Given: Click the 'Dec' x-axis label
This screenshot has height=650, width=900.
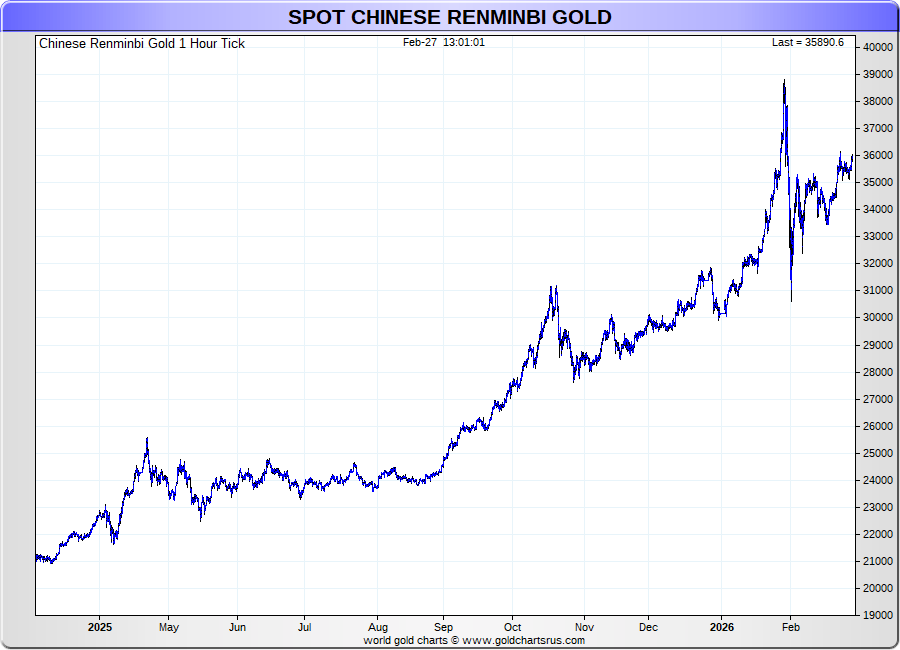Looking at the screenshot, I should (648, 627).
